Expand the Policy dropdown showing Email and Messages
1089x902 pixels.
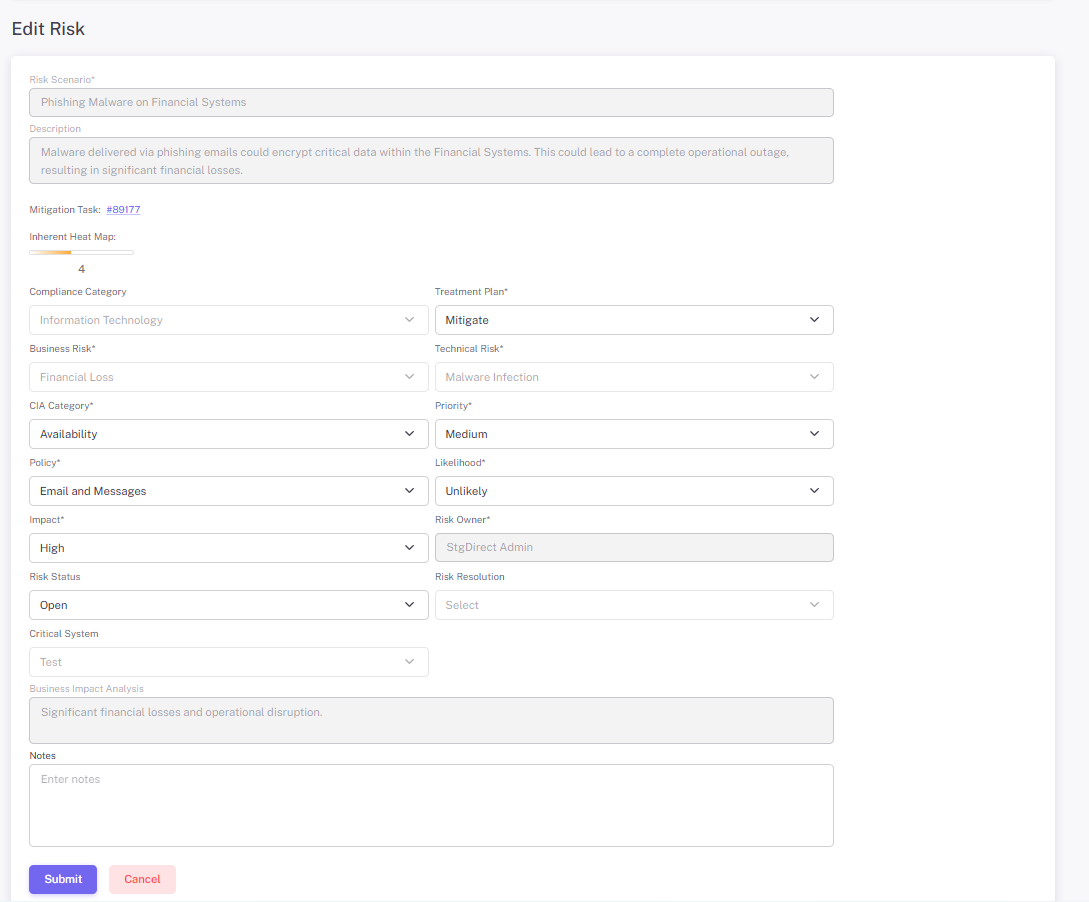(228, 491)
